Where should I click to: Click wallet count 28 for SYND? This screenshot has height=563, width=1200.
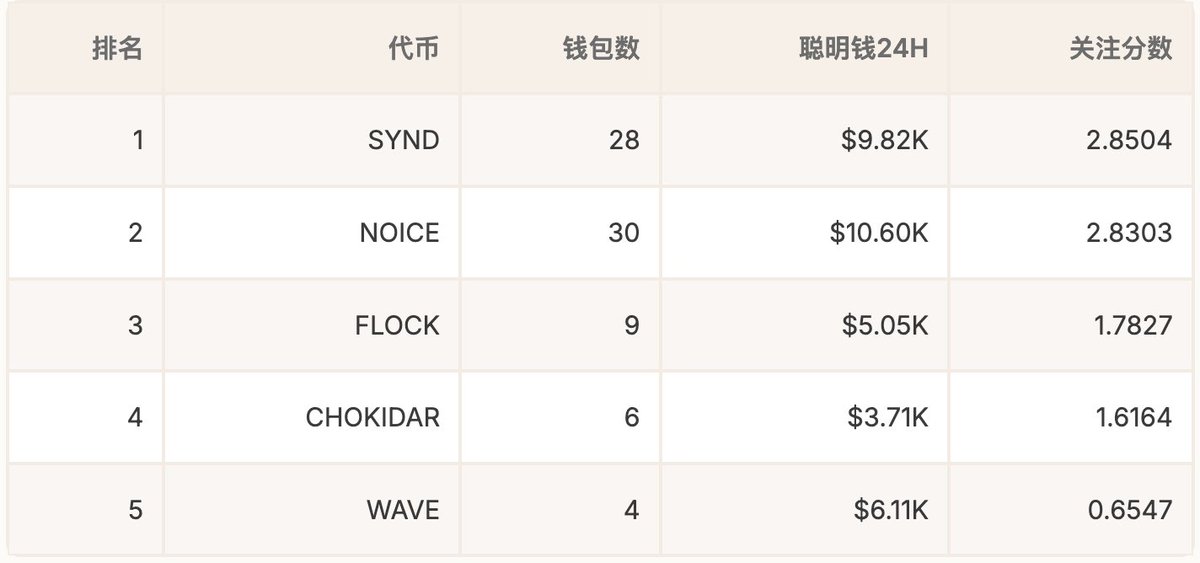point(623,140)
